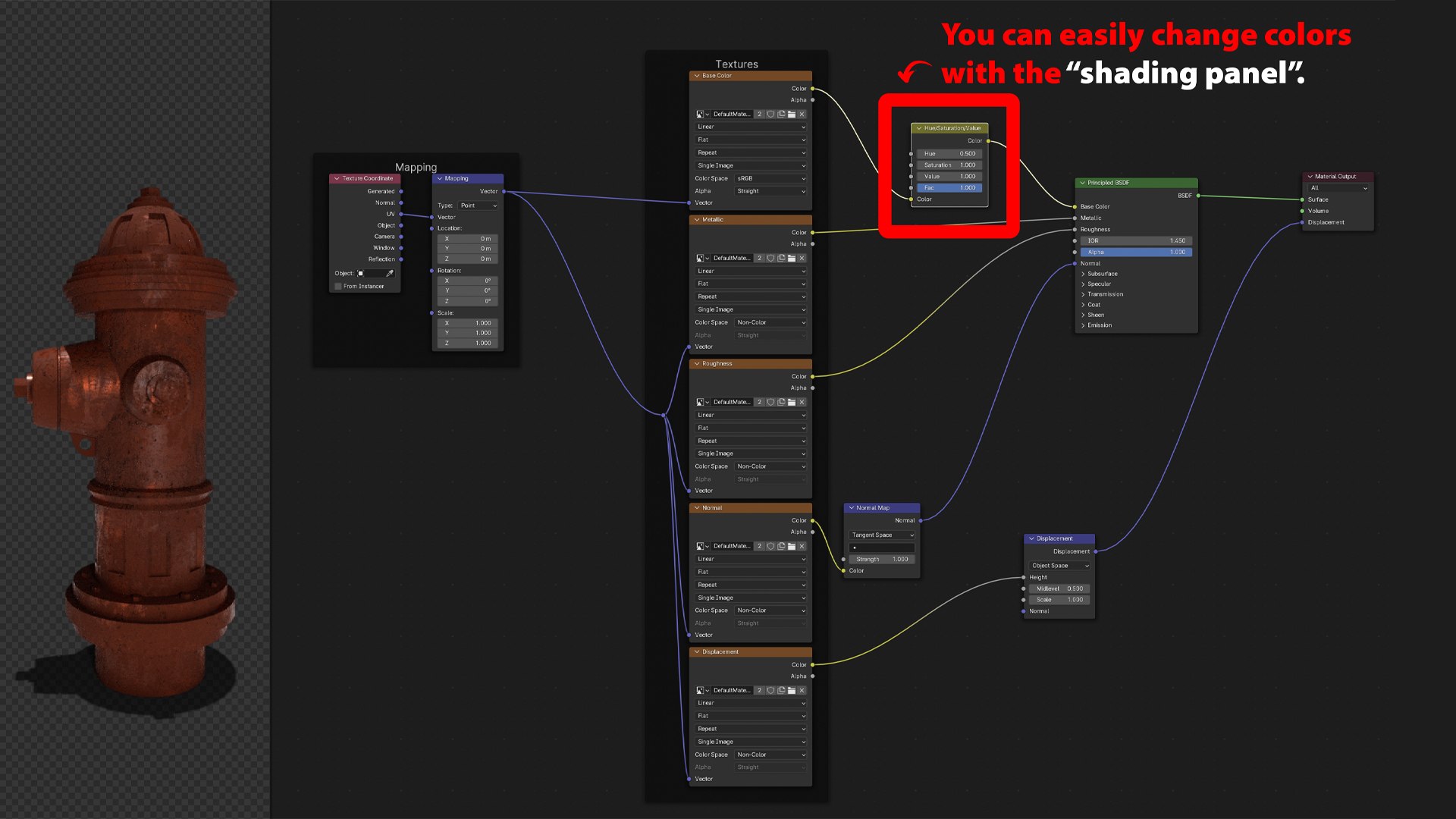Click image browse icon on Displacement texture node

(701, 691)
